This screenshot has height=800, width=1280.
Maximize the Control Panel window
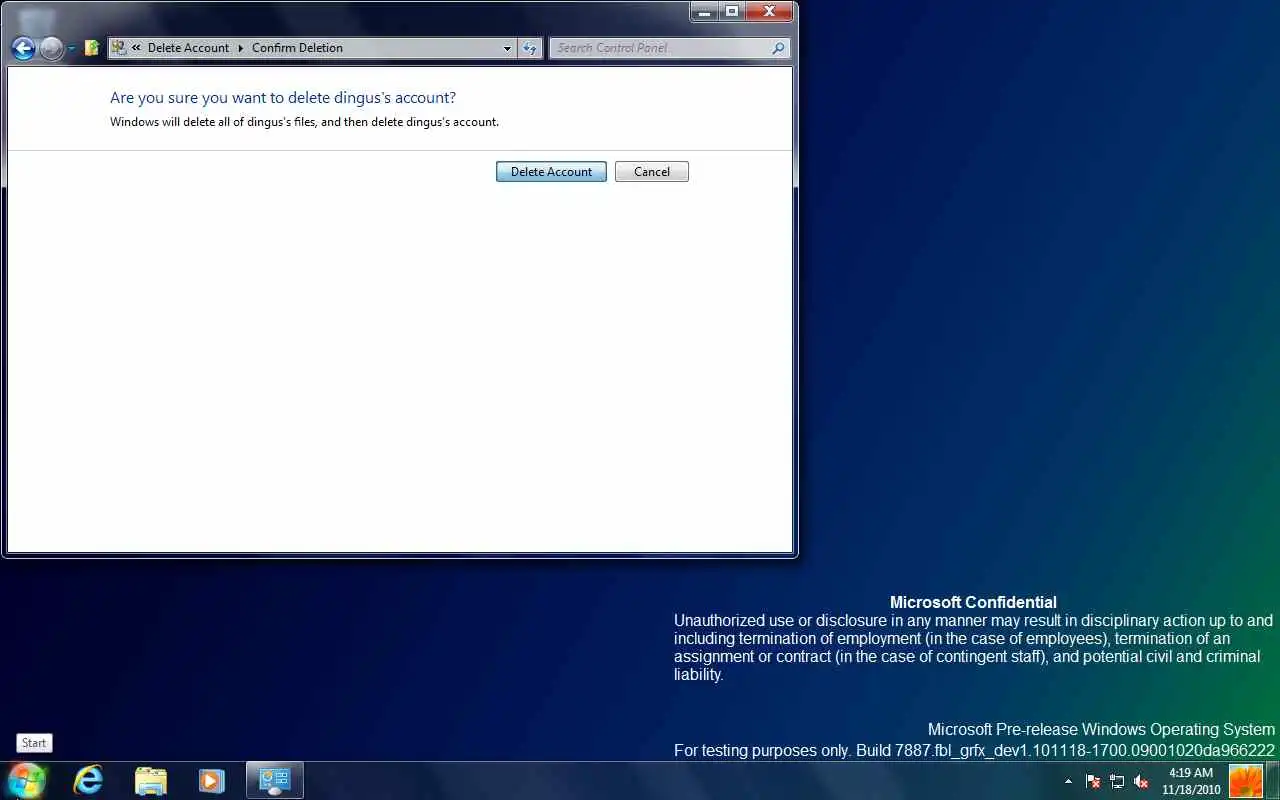pyautogui.click(x=732, y=11)
